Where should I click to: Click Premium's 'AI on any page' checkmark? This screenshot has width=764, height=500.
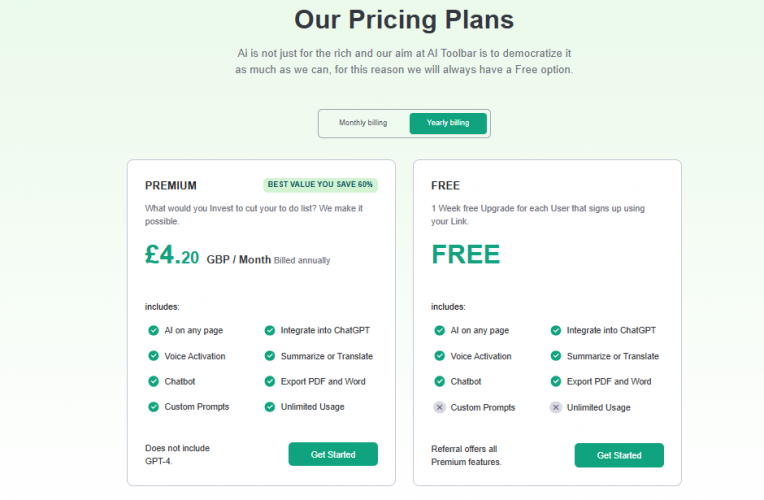[153, 331]
